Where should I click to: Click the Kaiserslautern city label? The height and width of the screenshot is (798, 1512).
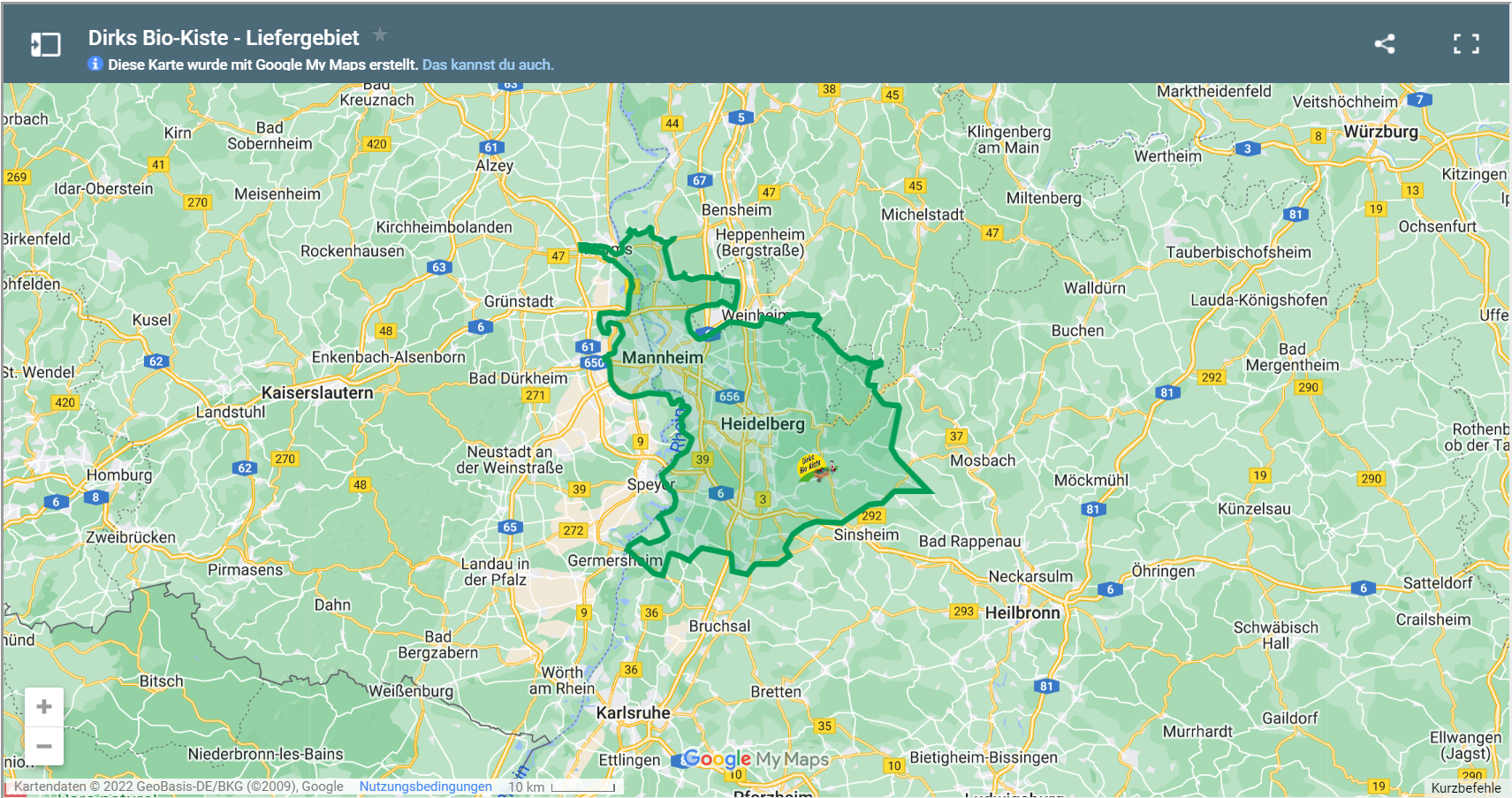click(317, 392)
